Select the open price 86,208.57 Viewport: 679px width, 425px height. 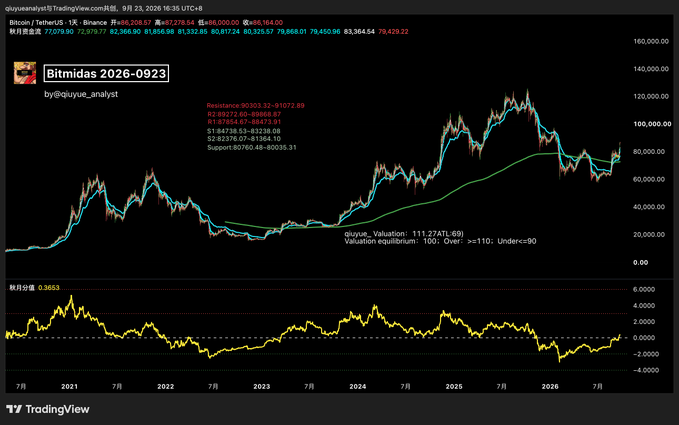pyautogui.click(x=136, y=23)
